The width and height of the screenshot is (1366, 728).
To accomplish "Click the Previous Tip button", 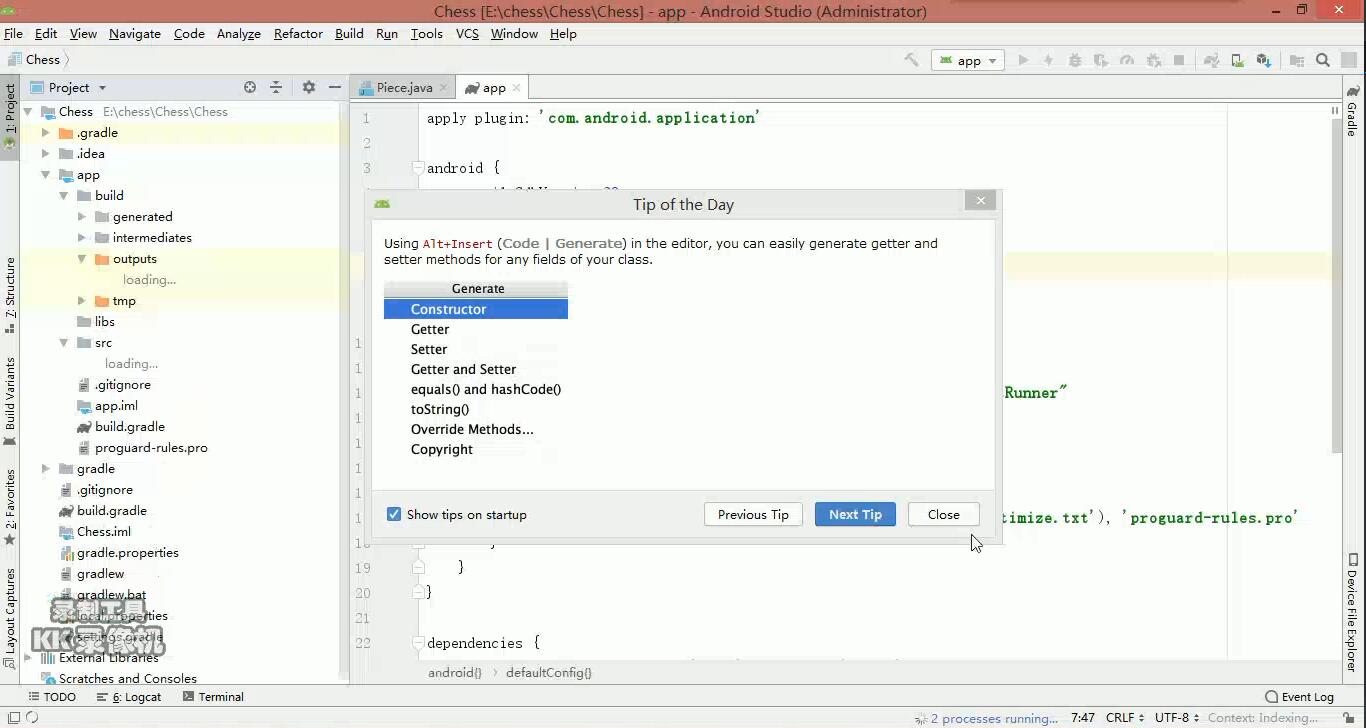I will [x=753, y=514].
